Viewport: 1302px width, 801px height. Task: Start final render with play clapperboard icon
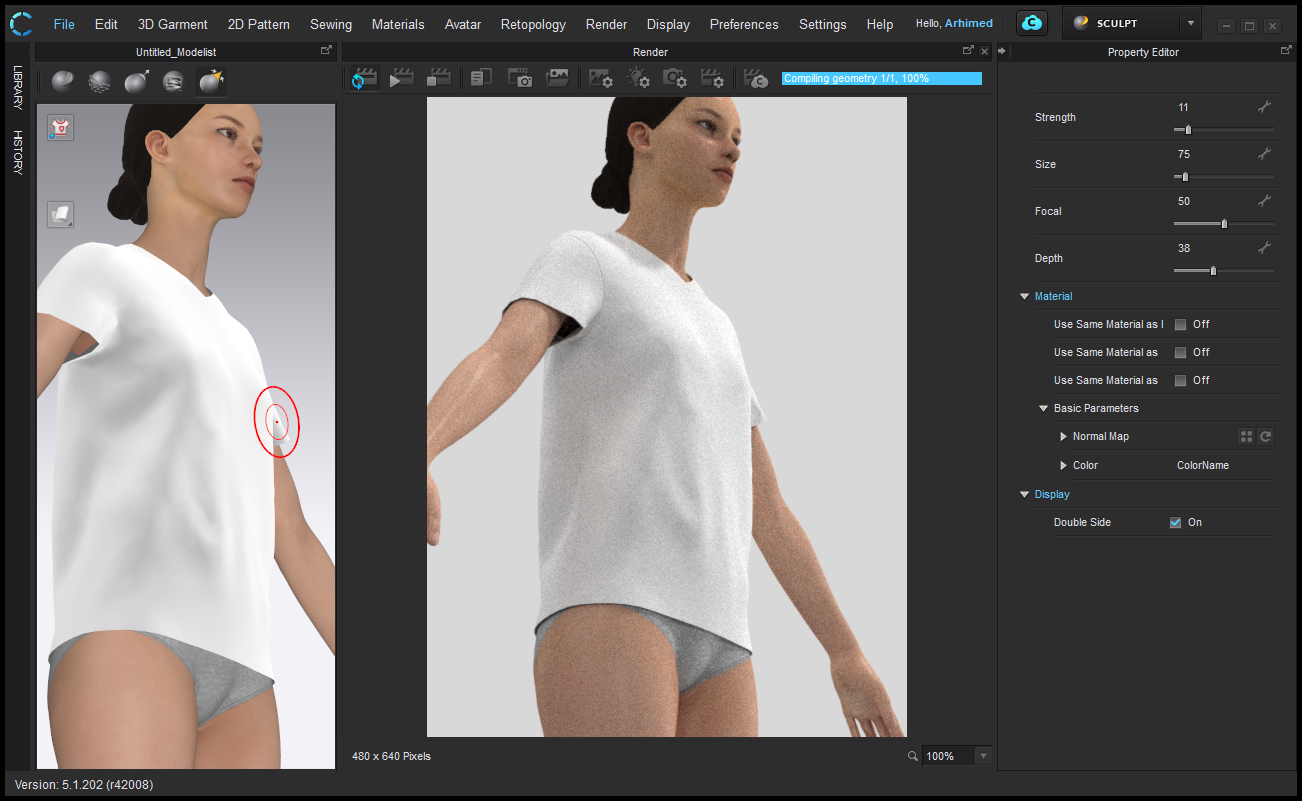[401, 78]
